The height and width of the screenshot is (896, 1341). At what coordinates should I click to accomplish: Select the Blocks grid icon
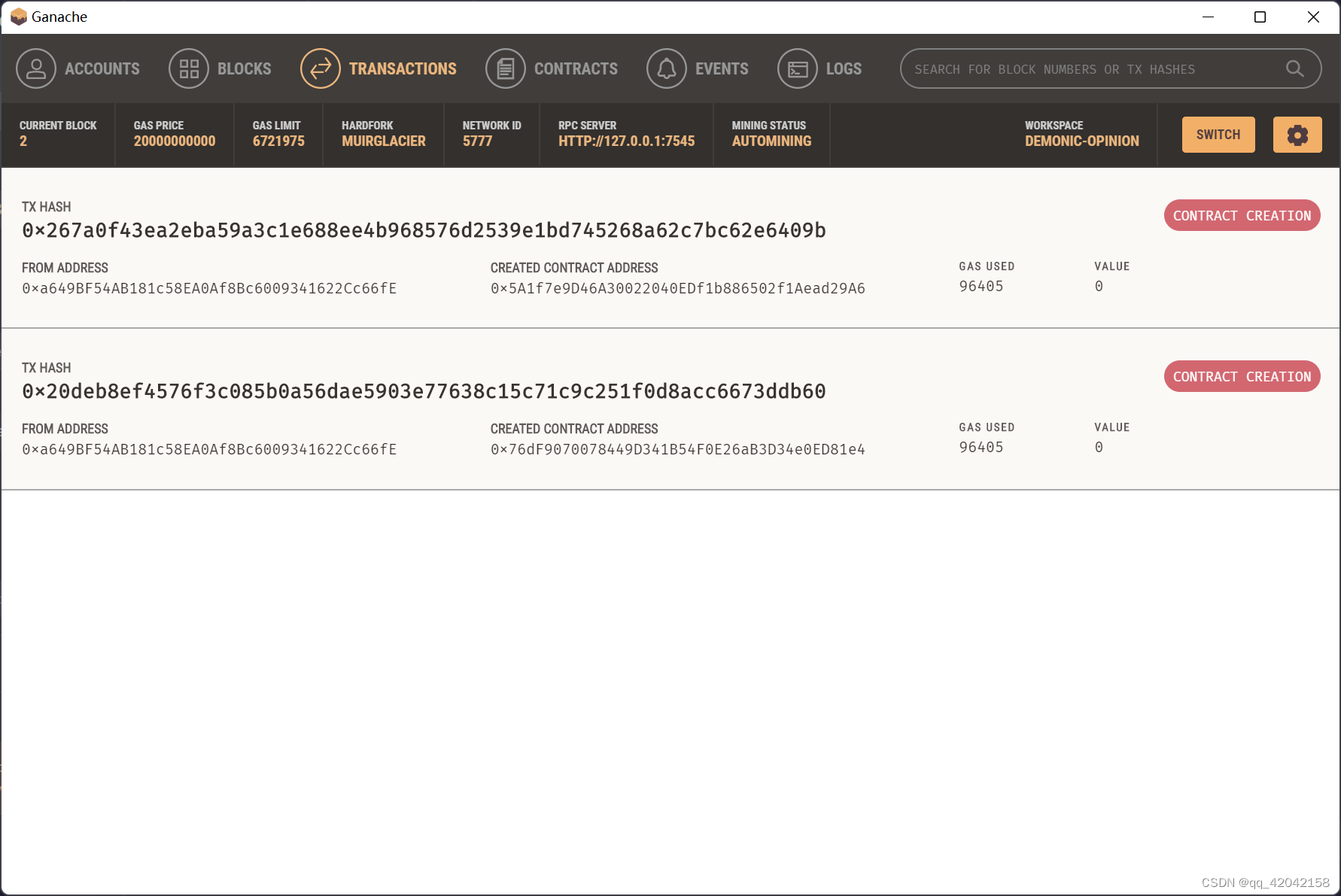tap(189, 68)
